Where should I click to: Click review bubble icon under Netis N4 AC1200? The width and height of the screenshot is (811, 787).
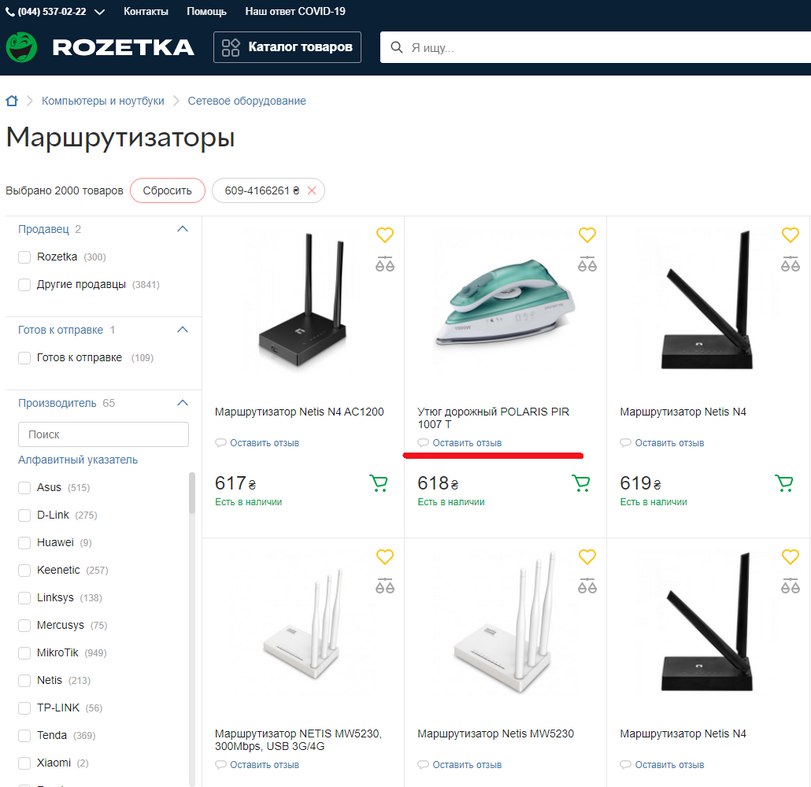click(221, 443)
